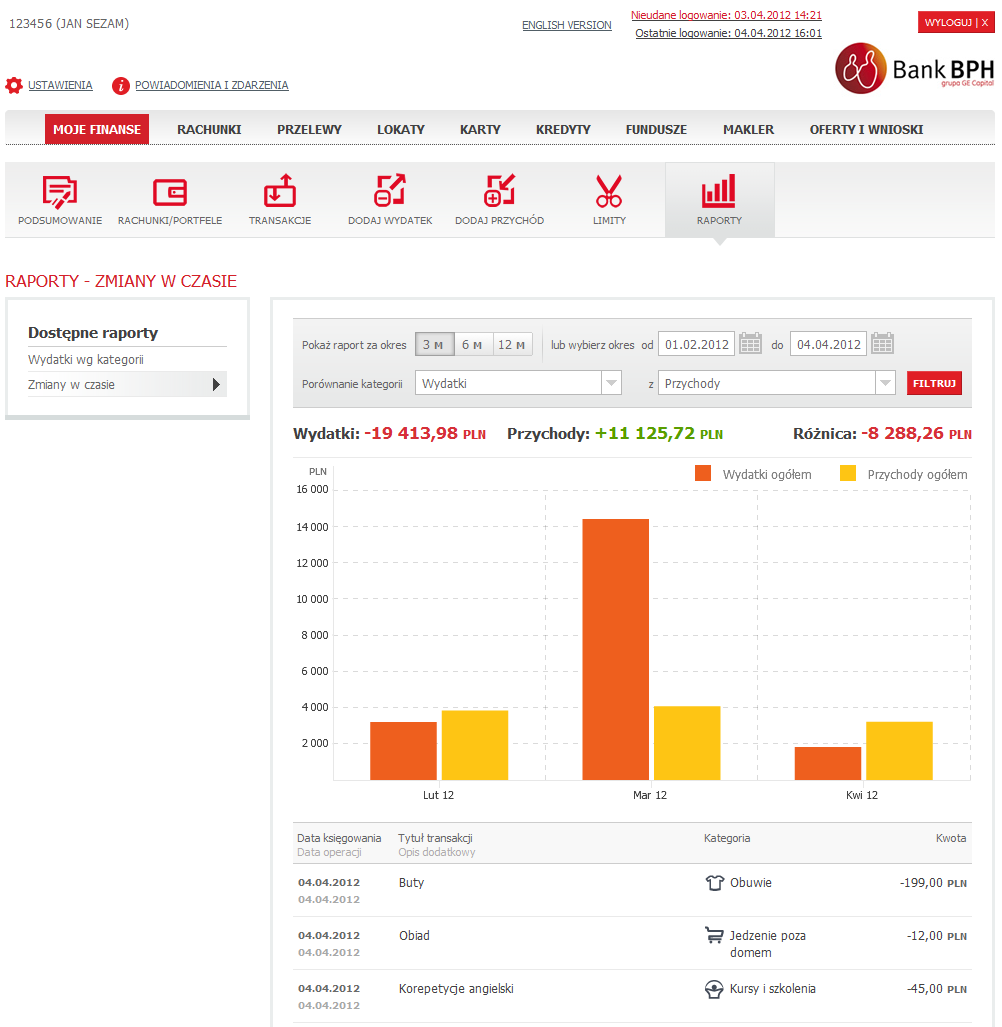Click the Buty transaction title

(411, 883)
